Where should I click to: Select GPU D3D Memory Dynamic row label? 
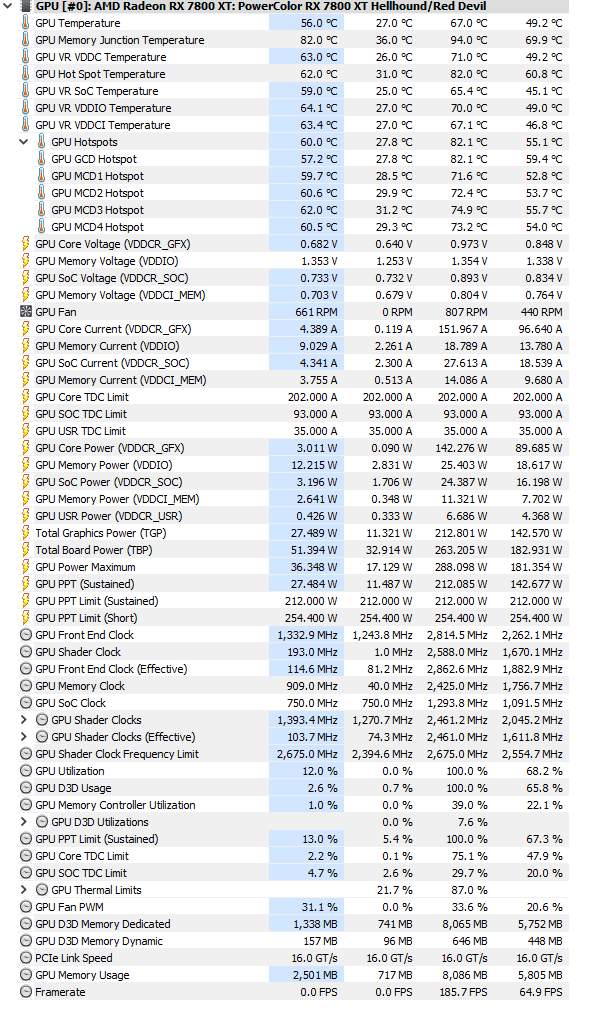tap(99, 941)
